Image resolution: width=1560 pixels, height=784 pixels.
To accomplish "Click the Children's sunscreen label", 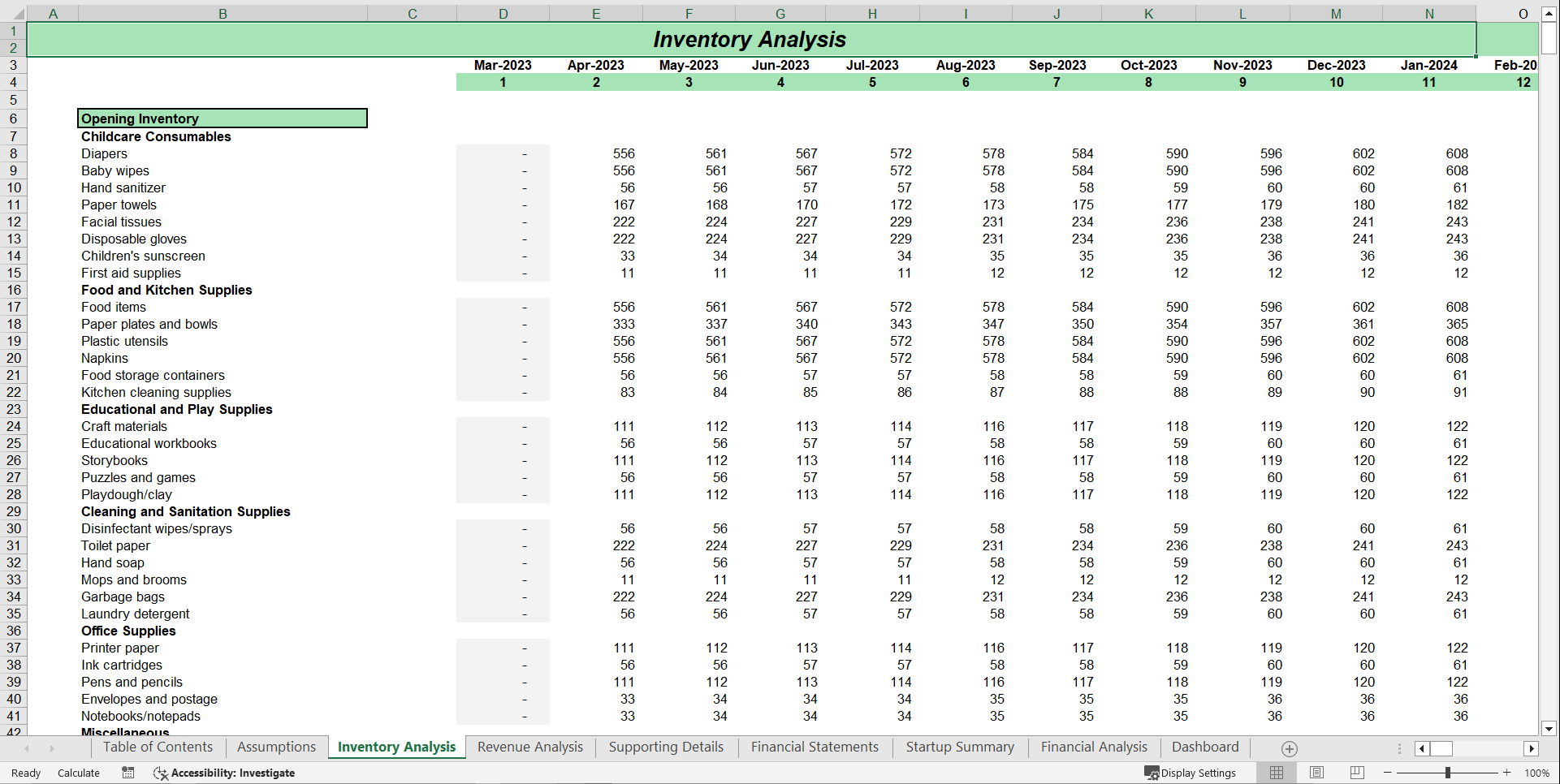I will [143, 256].
